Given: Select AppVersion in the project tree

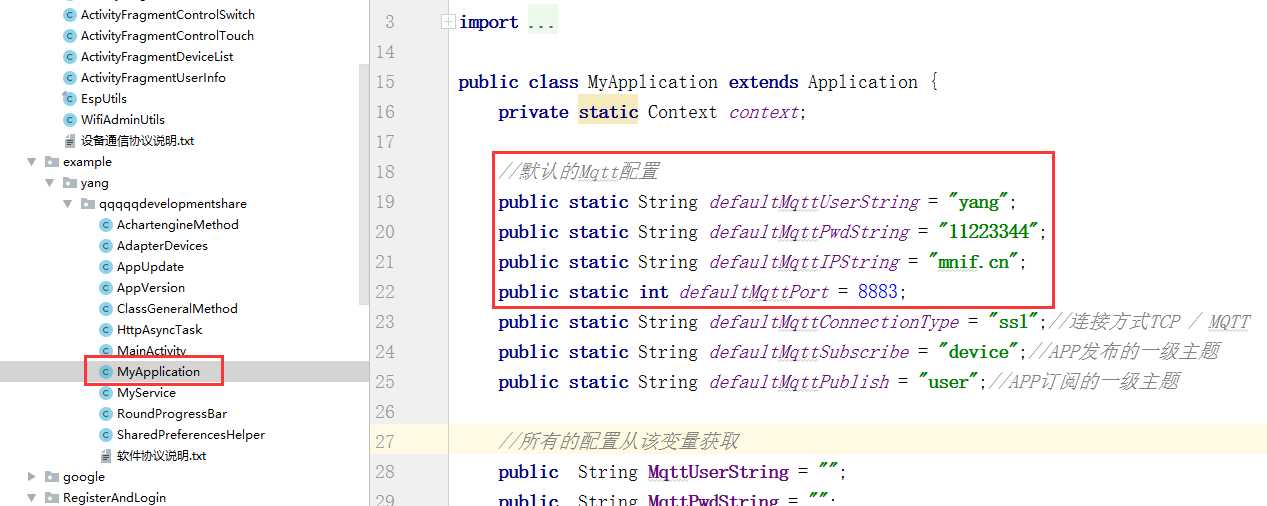Looking at the screenshot, I should pyautogui.click(x=151, y=288).
